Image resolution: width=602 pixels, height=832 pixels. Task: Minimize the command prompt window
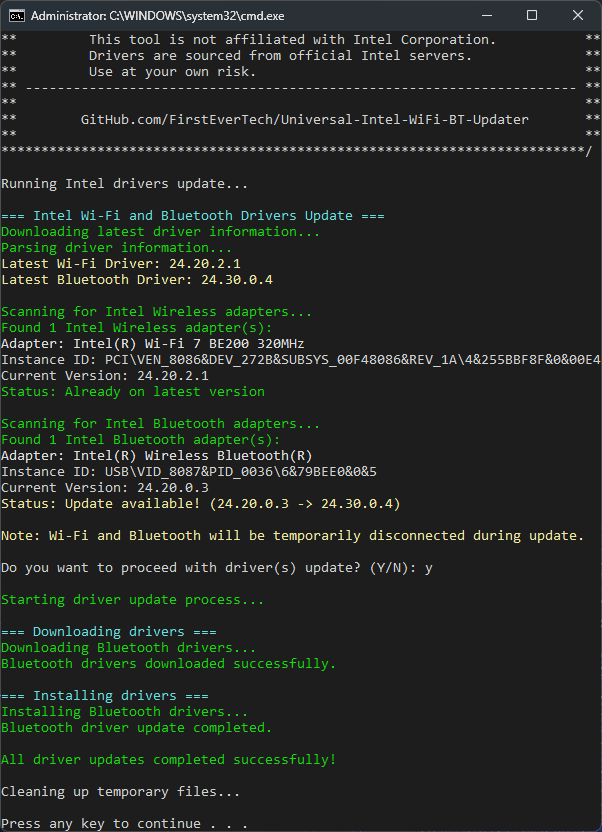[486, 16]
